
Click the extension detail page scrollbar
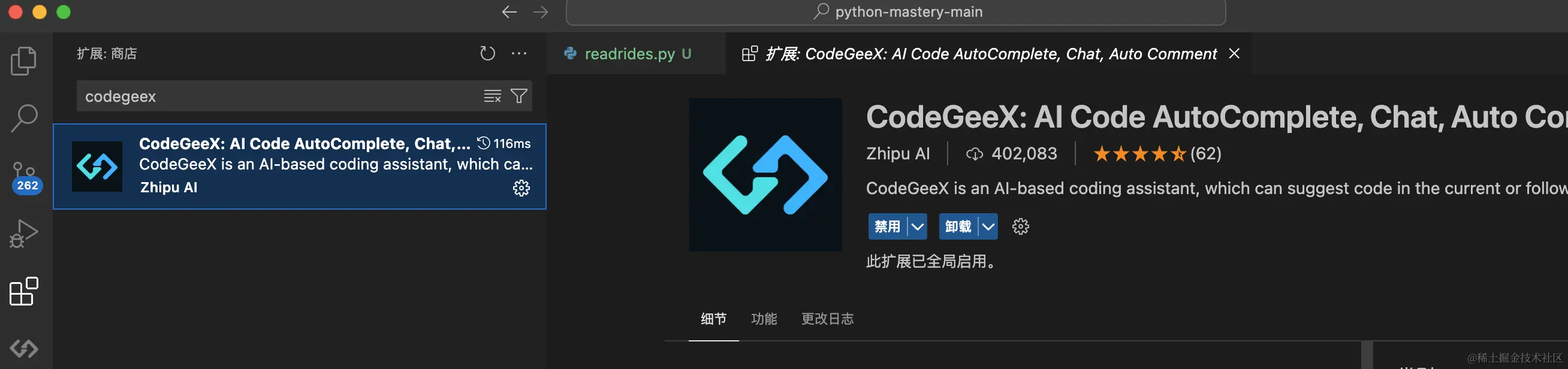[x=1367, y=355]
